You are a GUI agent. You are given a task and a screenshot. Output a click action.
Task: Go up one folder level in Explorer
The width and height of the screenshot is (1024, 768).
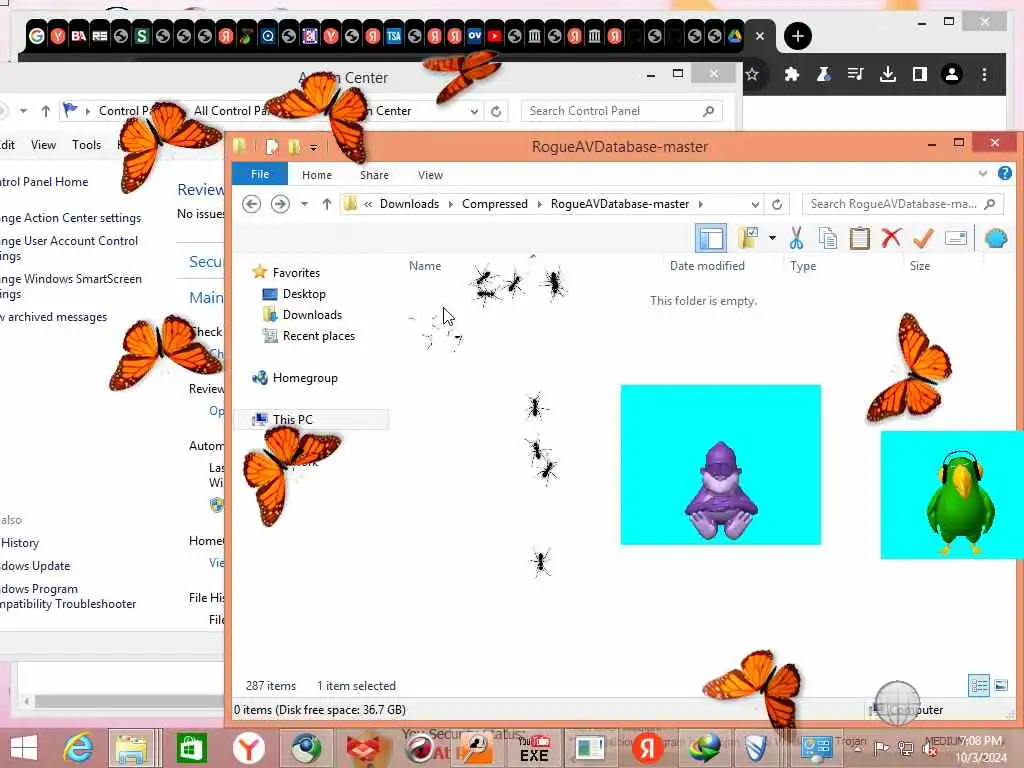(x=327, y=204)
